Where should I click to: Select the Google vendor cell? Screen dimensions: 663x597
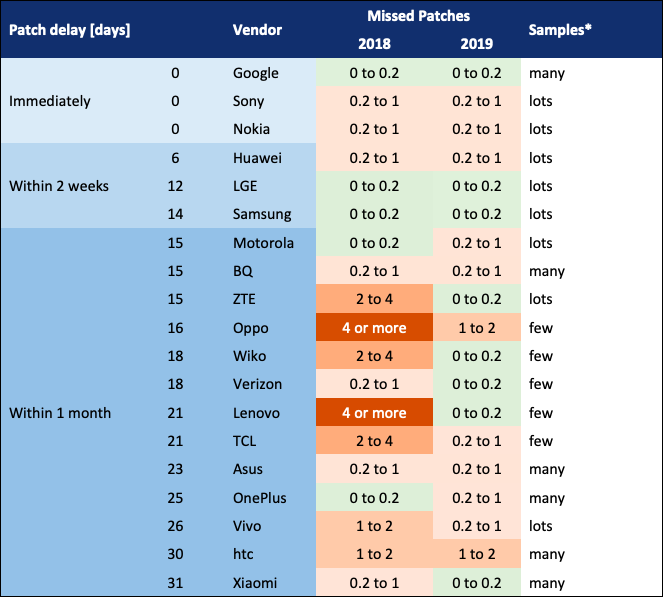pyautogui.click(x=256, y=73)
